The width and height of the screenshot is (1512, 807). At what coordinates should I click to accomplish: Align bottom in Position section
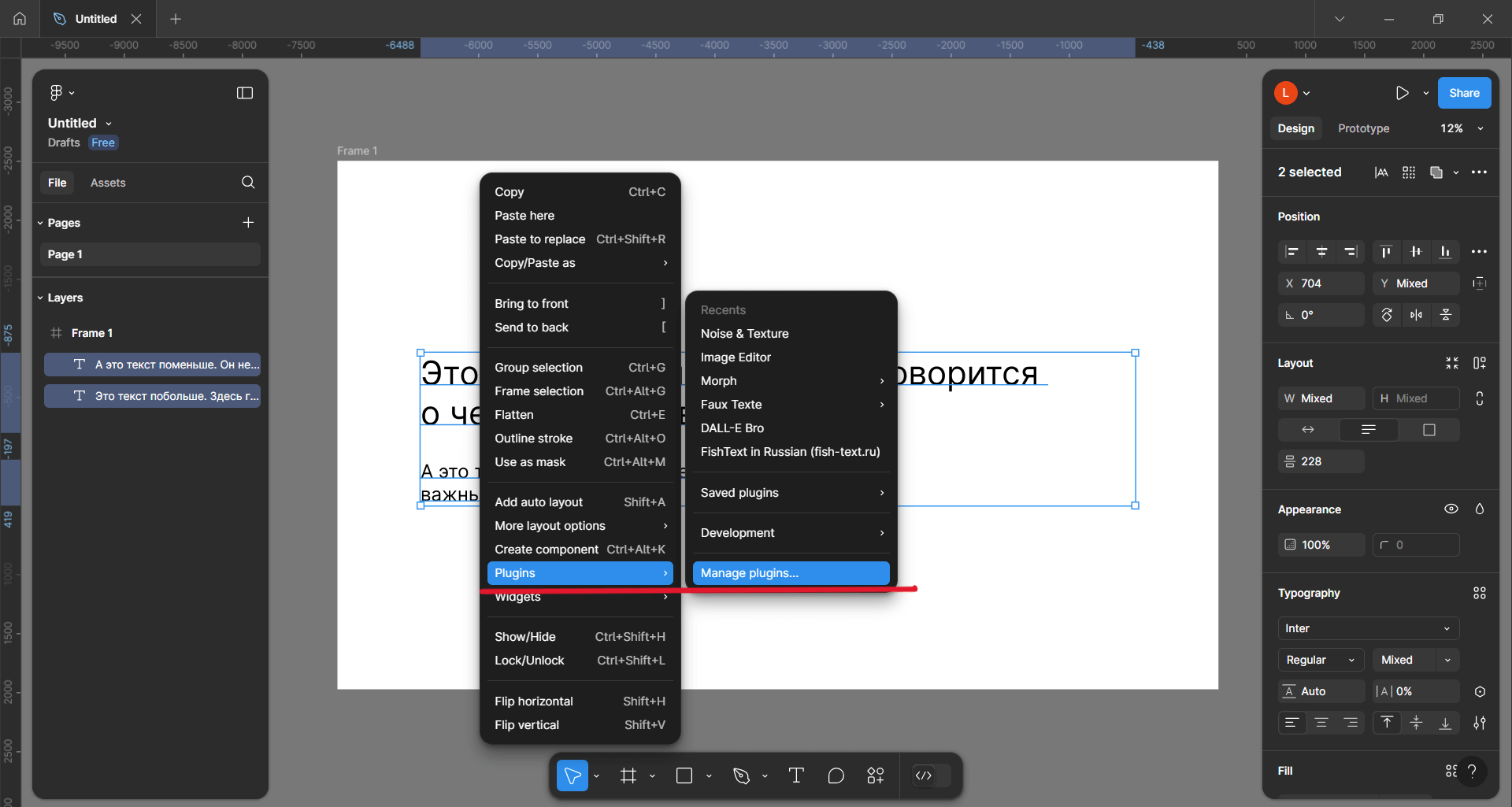click(1445, 252)
